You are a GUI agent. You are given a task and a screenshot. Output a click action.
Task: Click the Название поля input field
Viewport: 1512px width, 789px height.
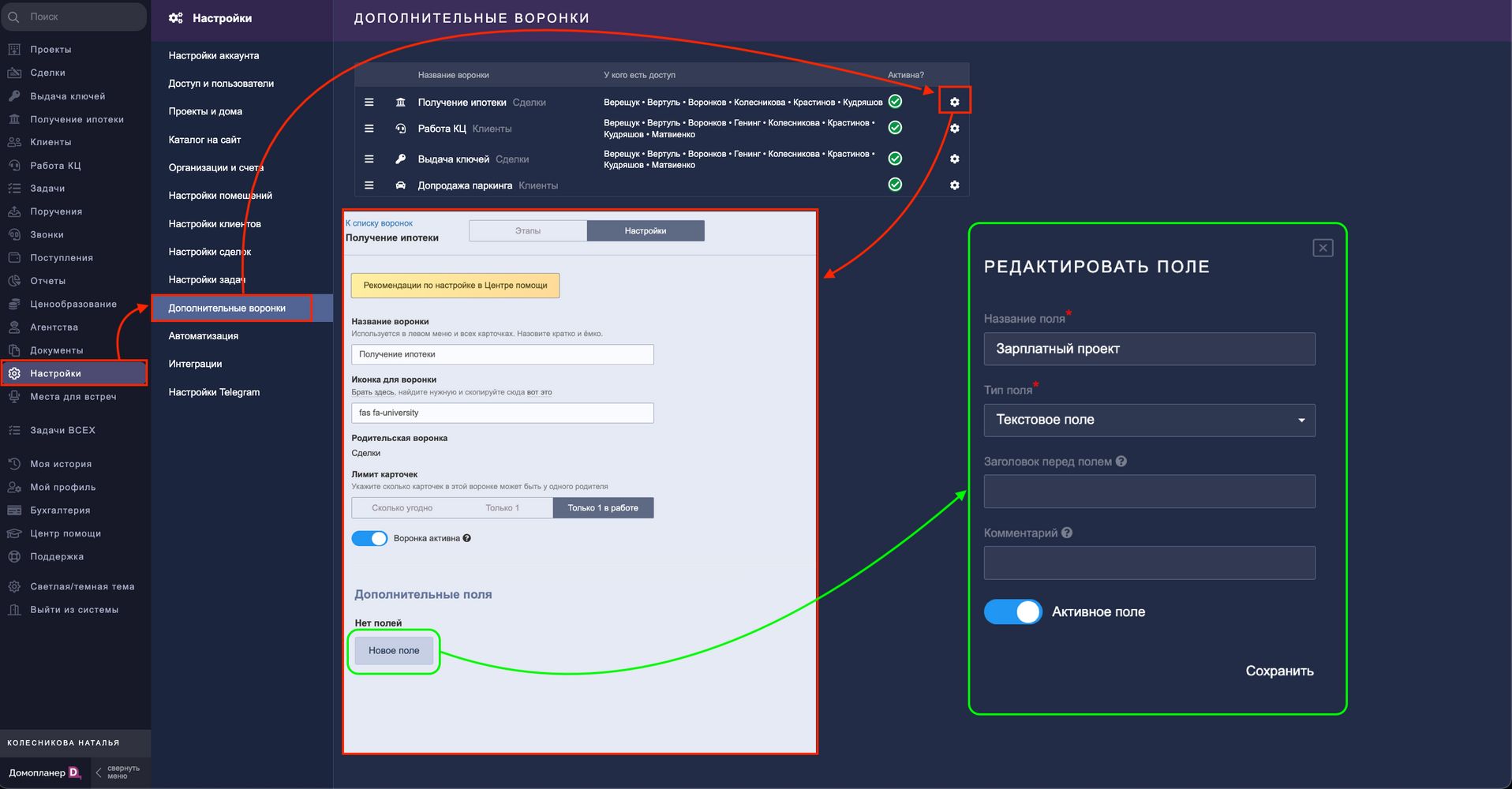(x=1149, y=349)
